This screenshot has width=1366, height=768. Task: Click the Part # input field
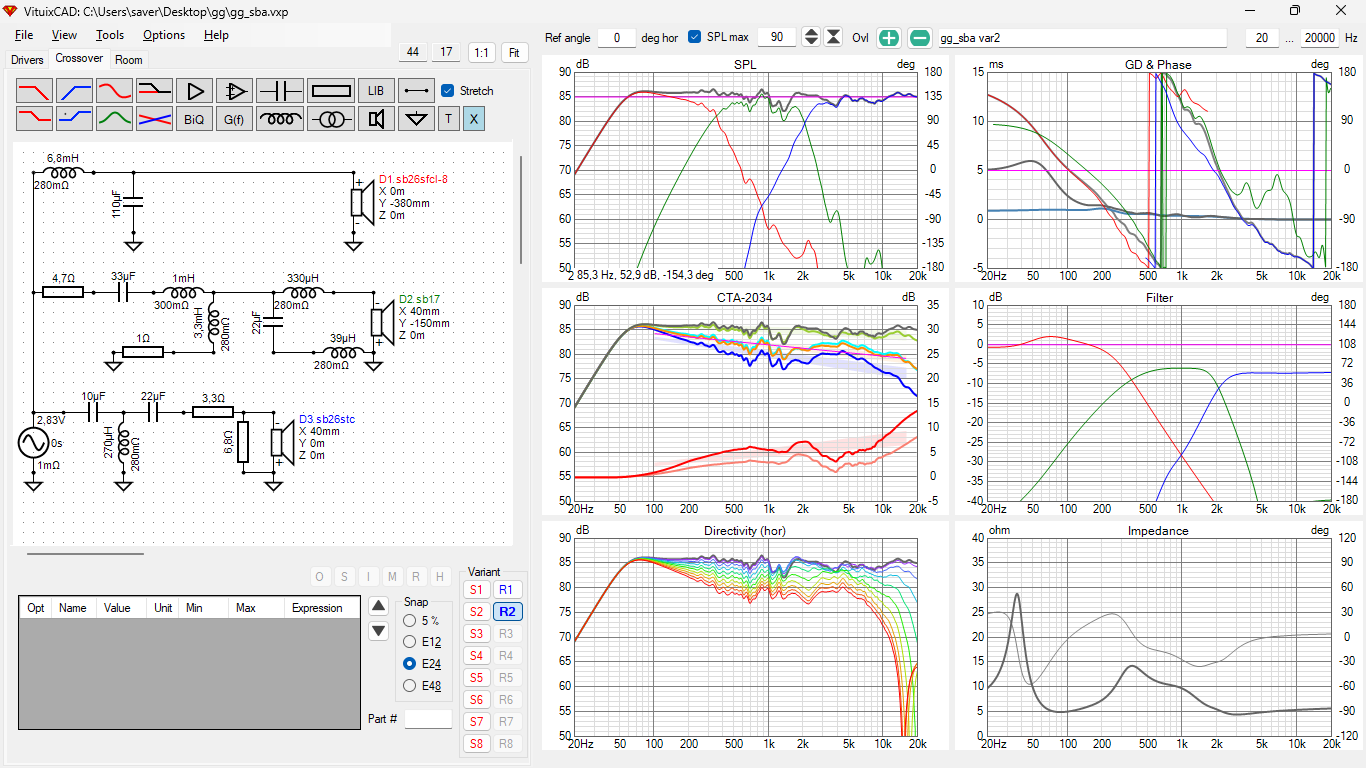428,719
